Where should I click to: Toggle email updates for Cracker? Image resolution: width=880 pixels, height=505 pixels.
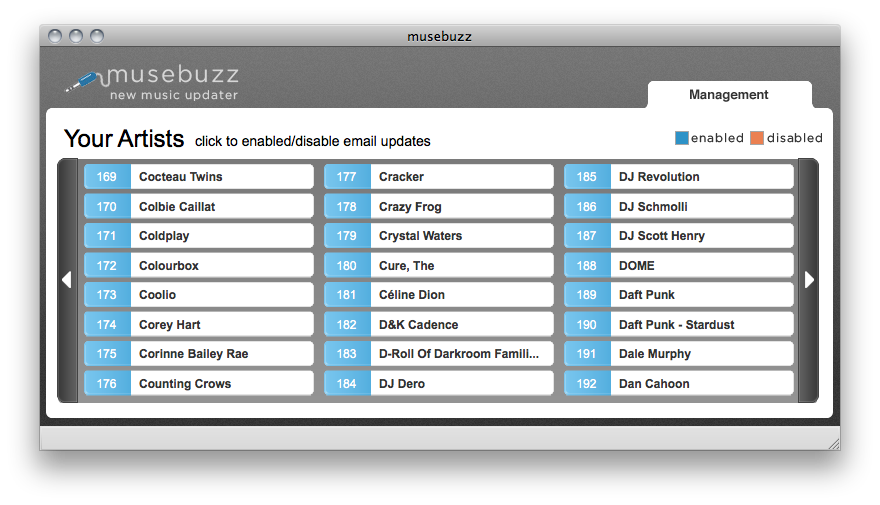[x=439, y=177]
